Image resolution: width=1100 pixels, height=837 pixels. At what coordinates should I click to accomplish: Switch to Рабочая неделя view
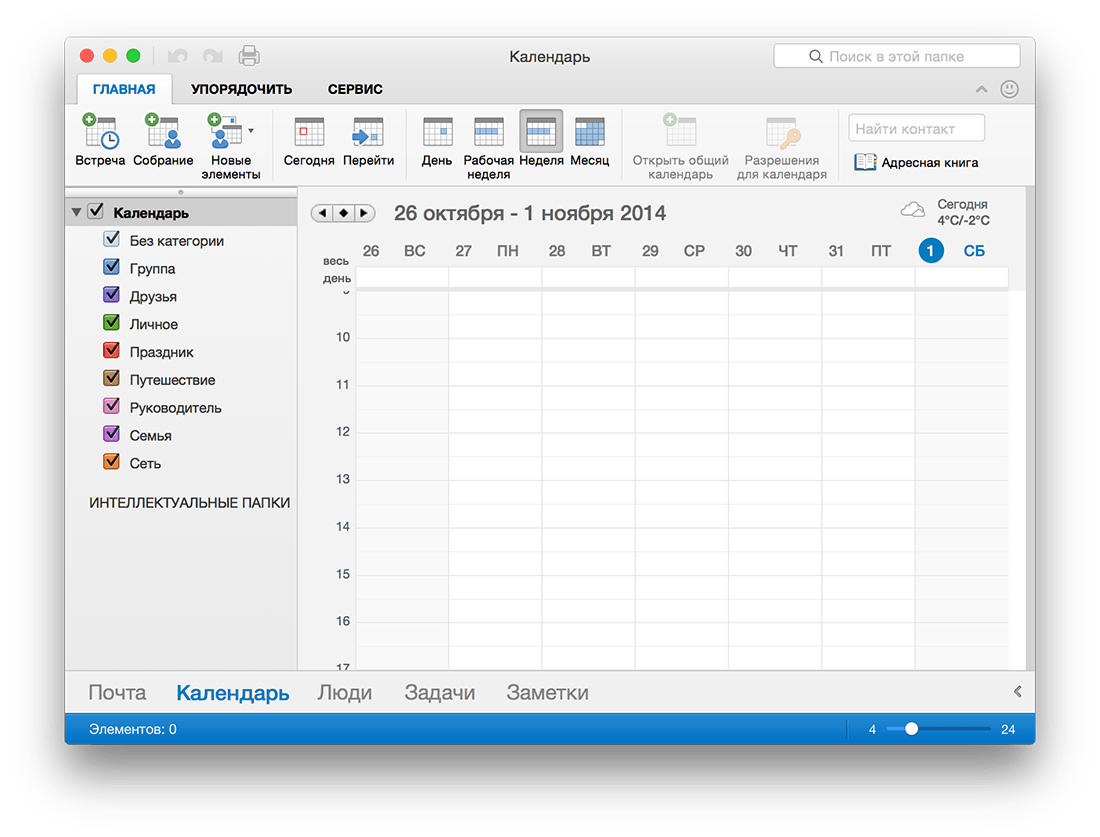[x=488, y=146]
